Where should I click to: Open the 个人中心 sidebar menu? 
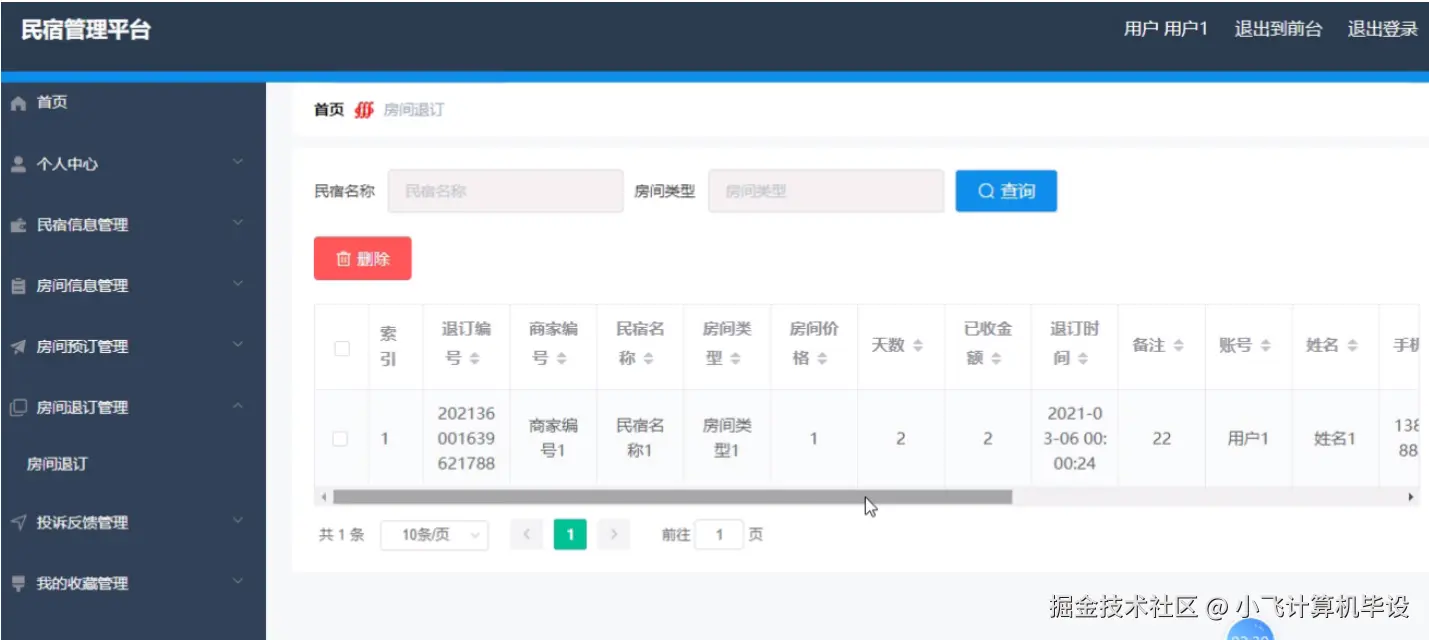[133, 164]
